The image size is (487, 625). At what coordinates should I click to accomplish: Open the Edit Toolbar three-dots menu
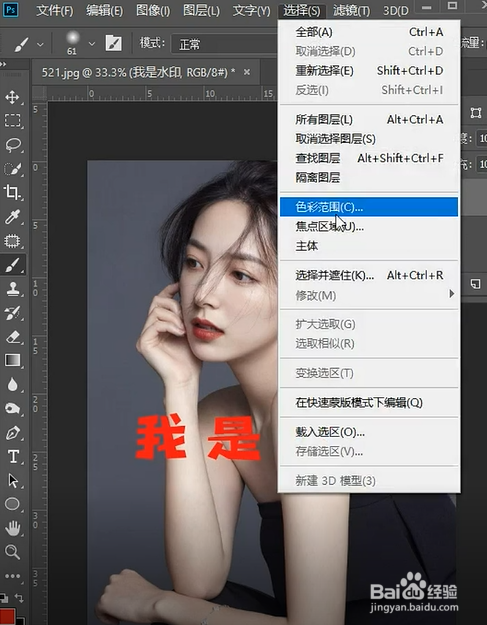pos(12,576)
